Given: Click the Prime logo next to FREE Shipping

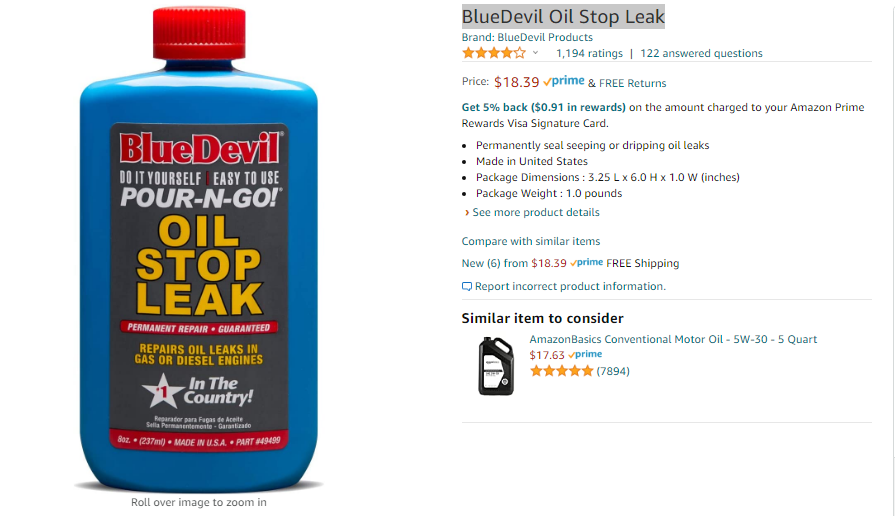Looking at the screenshot, I should click(x=587, y=263).
